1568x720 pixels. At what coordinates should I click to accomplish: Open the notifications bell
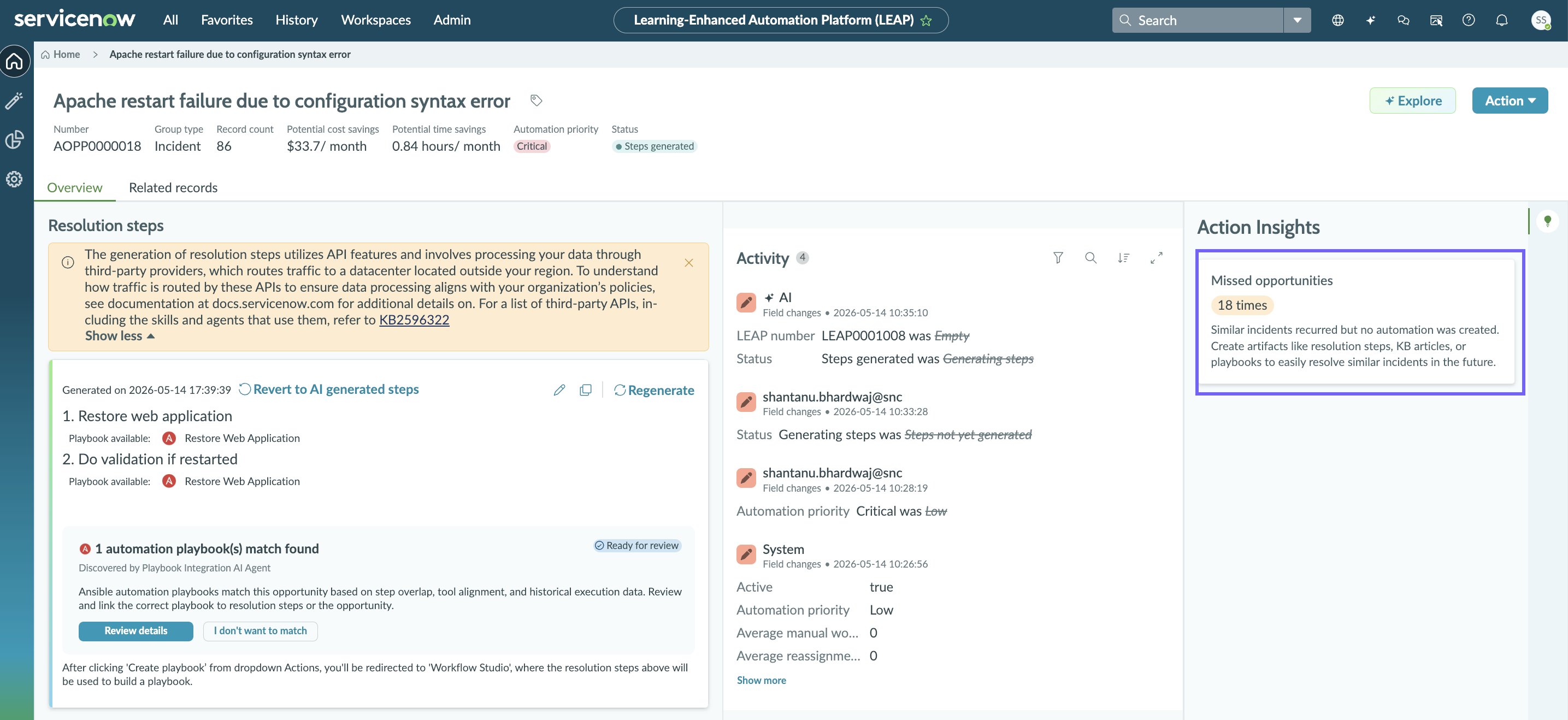coord(1502,20)
